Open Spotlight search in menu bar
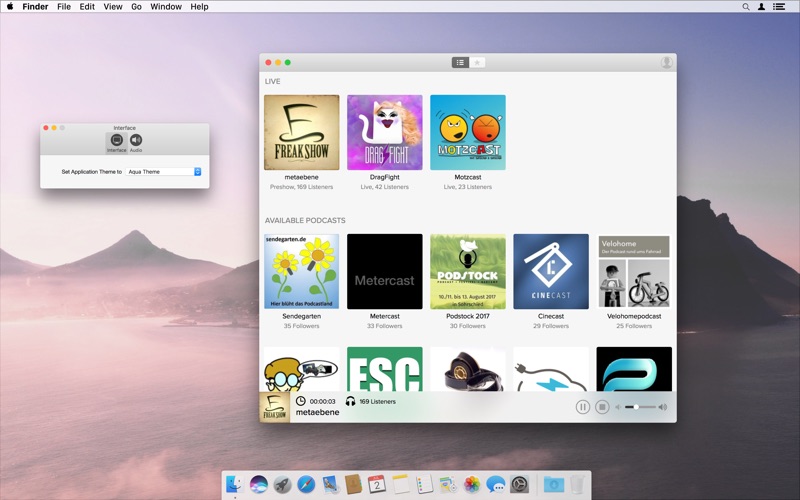The width and height of the screenshot is (800, 500). 745,6
